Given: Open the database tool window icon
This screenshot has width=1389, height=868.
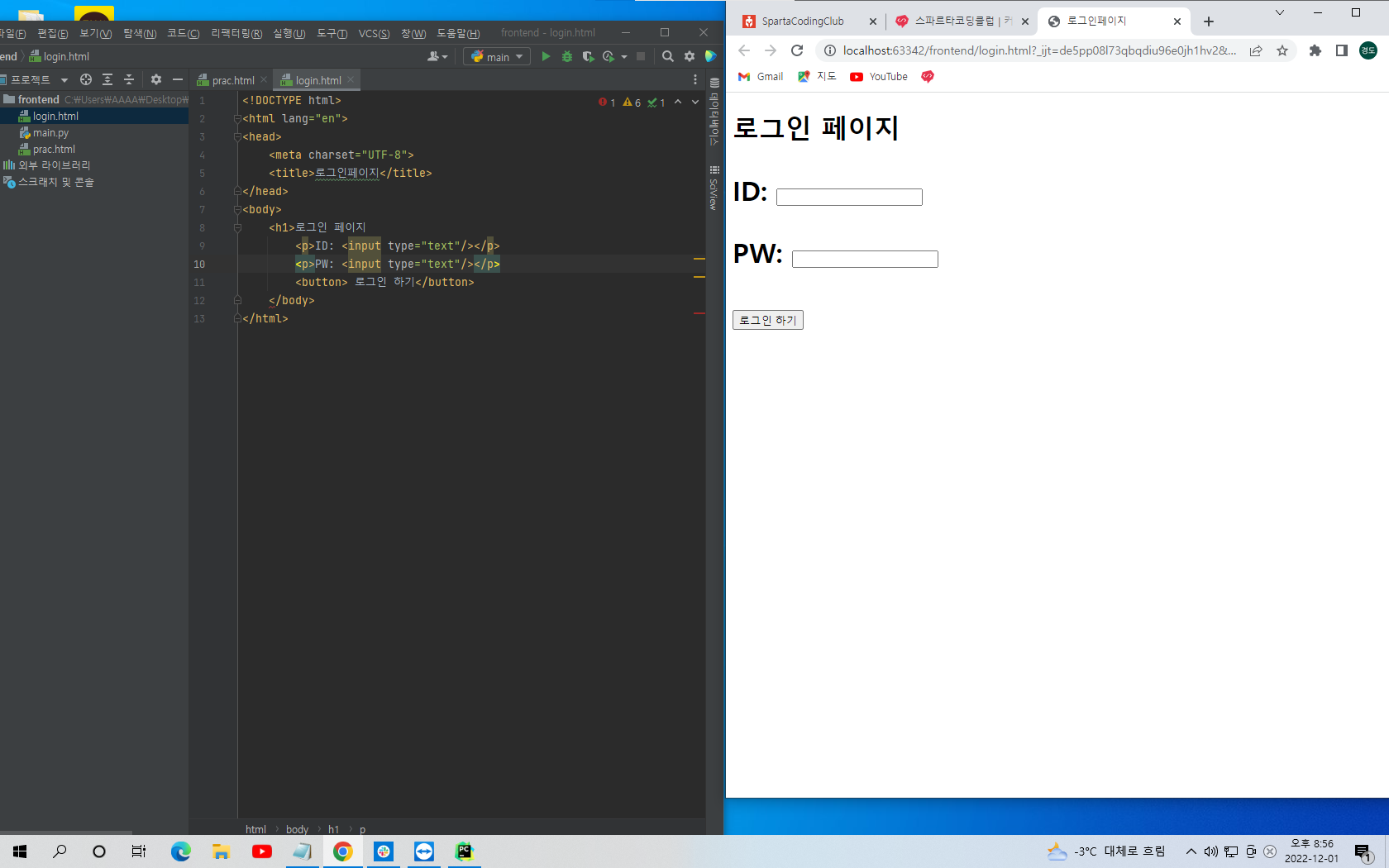Looking at the screenshot, I should pyautogui.click(x=714, y=113).
